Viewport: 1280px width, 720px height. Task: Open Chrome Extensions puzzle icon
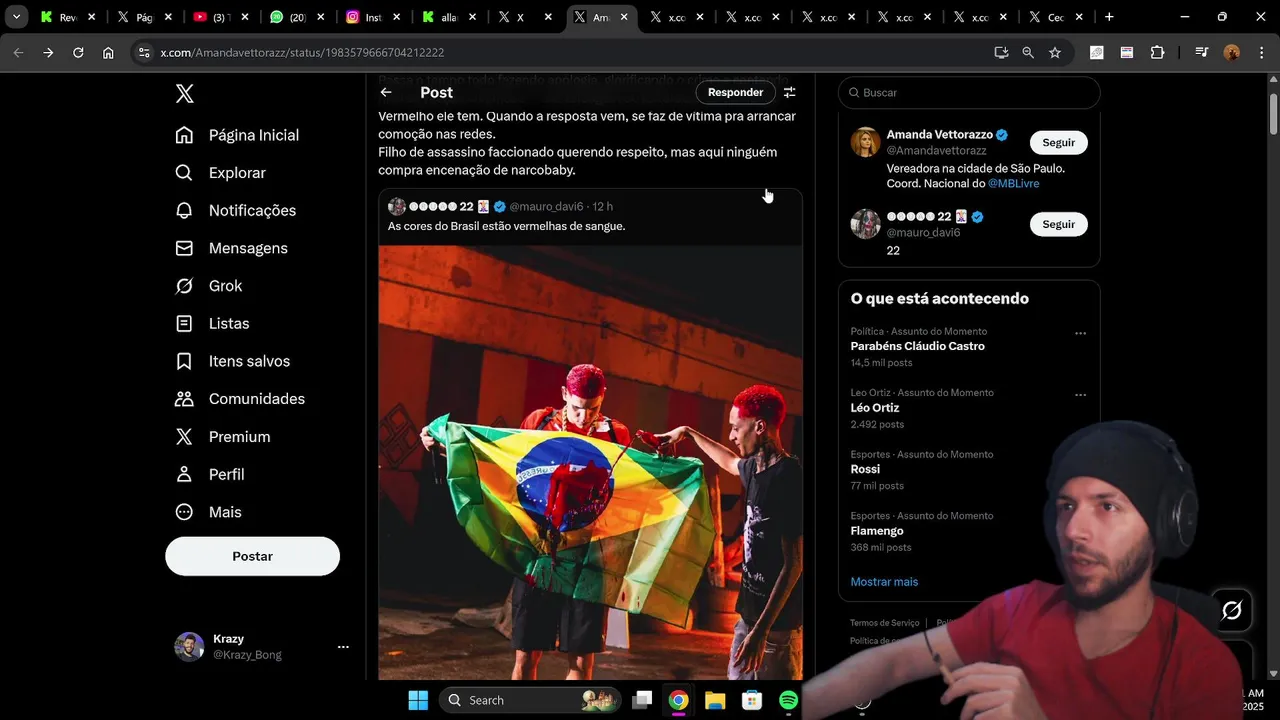(1157, 53)
